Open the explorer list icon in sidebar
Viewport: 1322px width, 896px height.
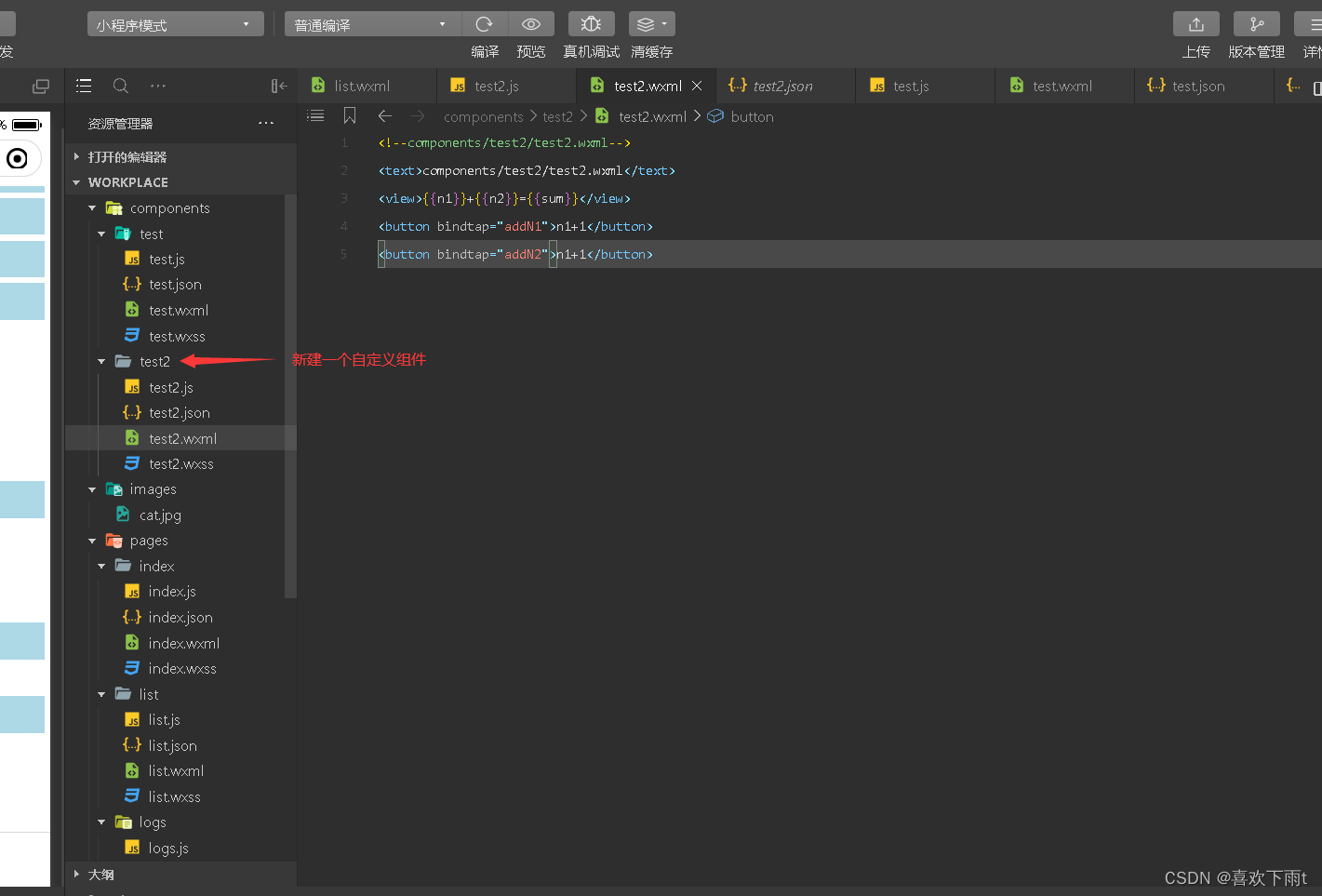(84, 86)
